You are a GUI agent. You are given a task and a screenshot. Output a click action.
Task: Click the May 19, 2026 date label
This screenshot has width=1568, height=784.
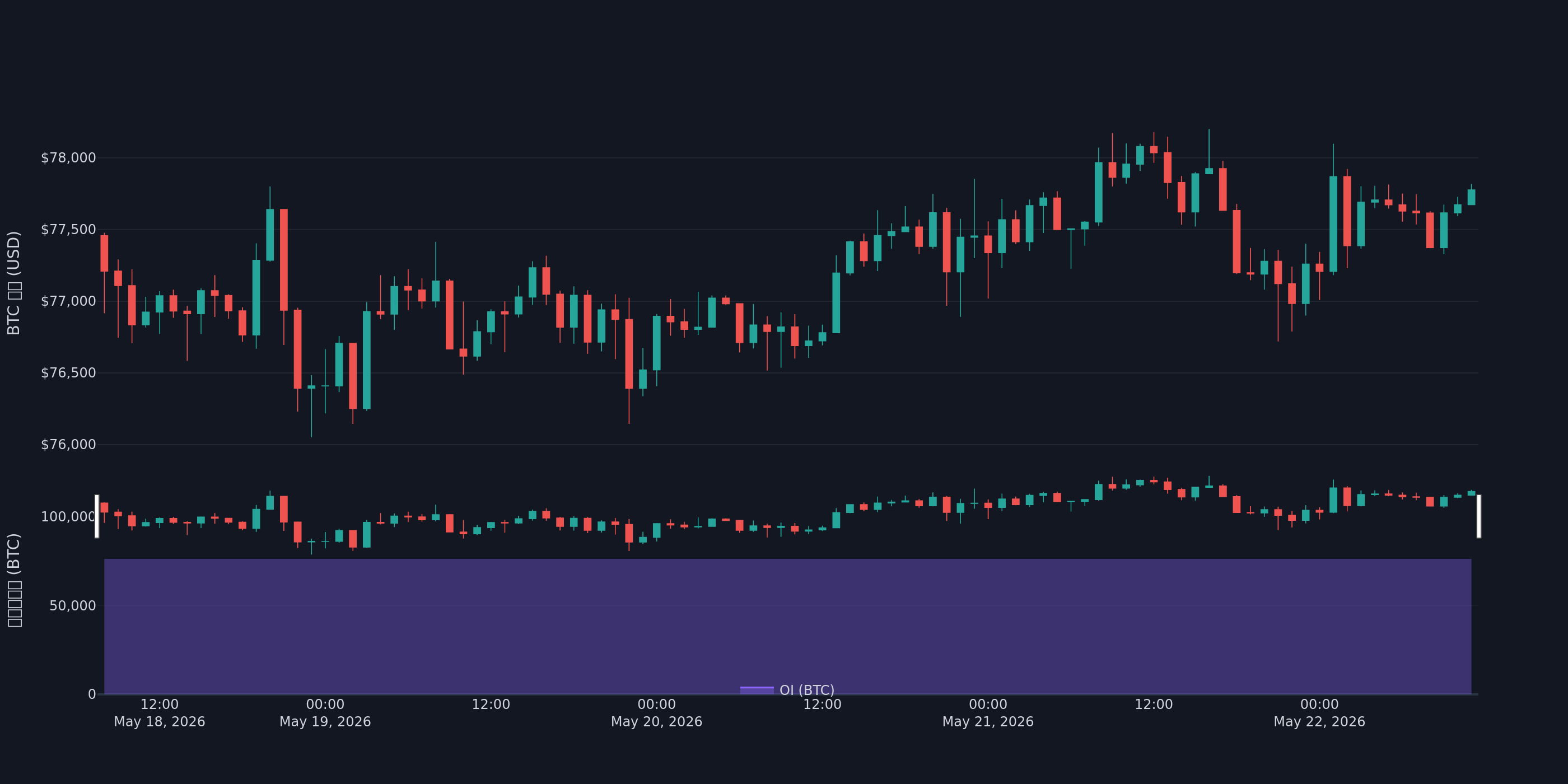(x=325, y=722)
